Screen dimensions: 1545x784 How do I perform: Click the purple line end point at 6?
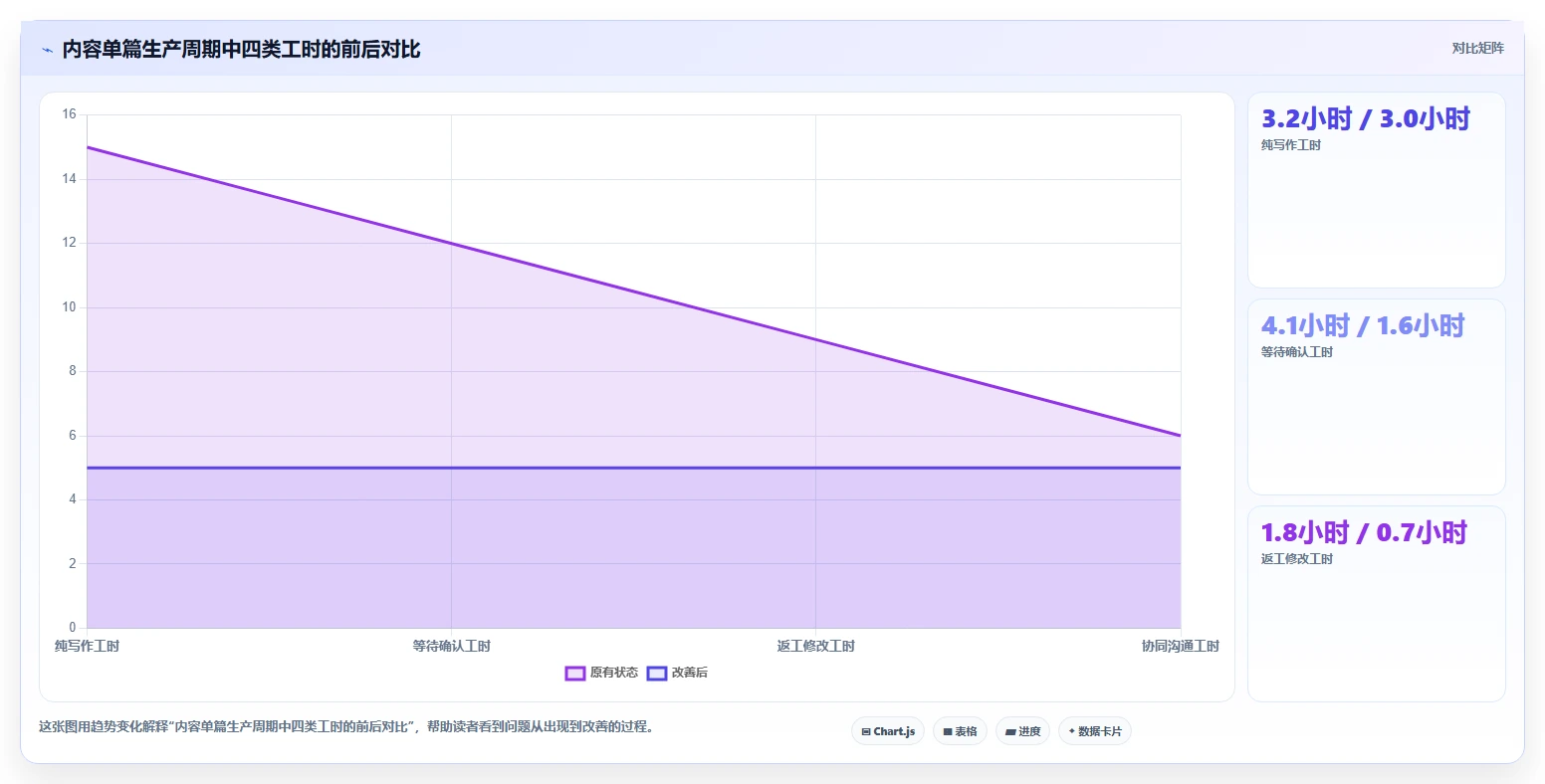click(x=1181, y=436)
